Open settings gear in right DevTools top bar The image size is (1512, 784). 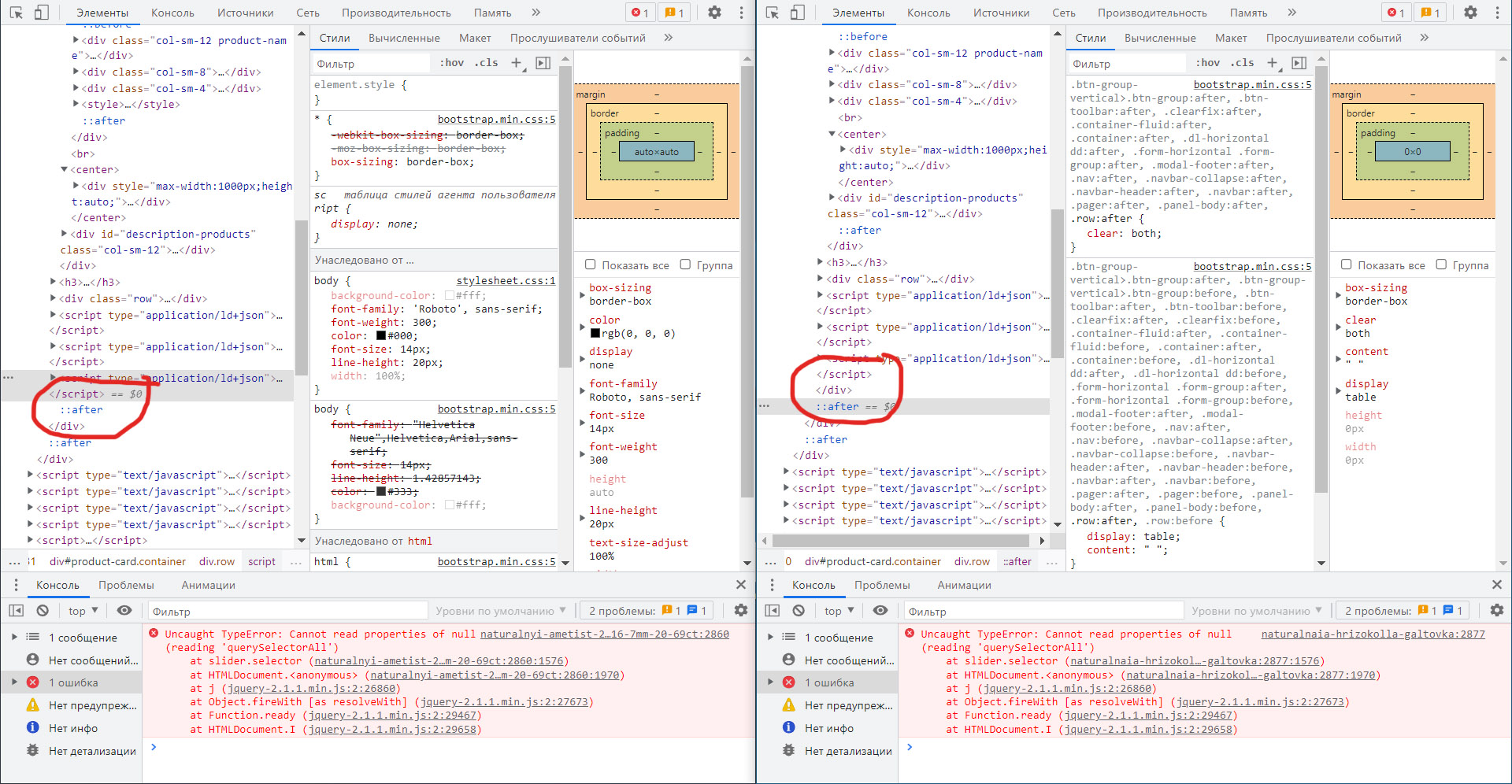[1470, 13]
